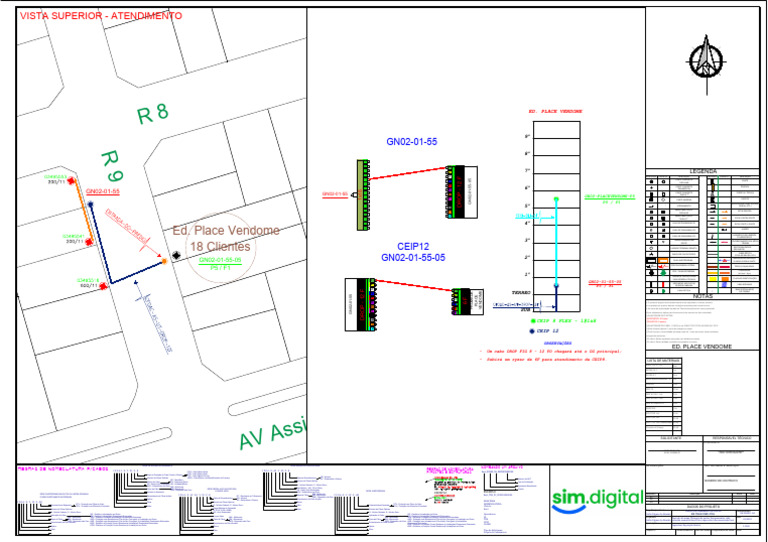Image resolution: width=768 pixels, height=542 pixels.
Task: Click the sim.digital logo
Action: 597,501
